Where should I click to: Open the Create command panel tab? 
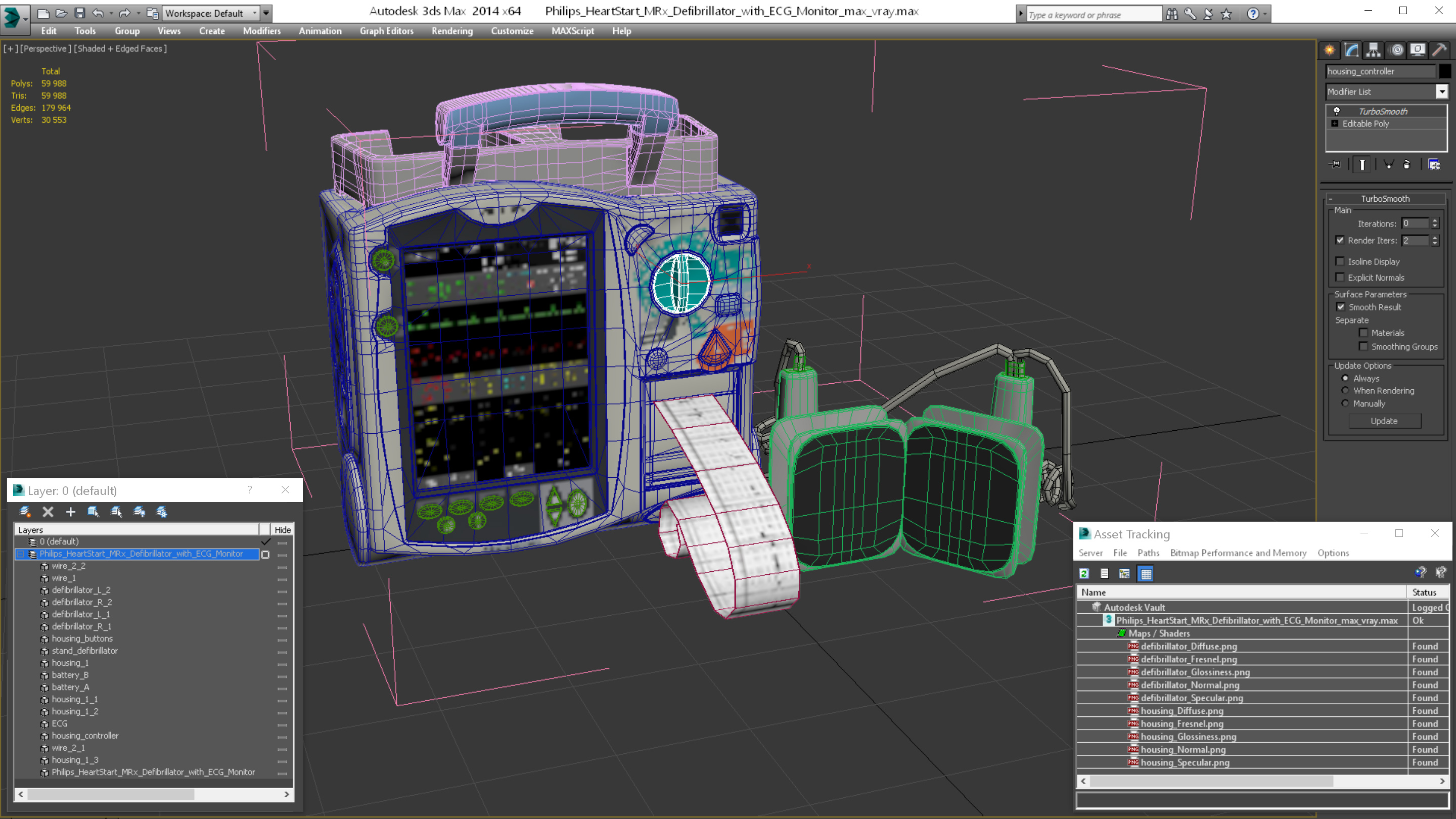tap(1330, 50)
